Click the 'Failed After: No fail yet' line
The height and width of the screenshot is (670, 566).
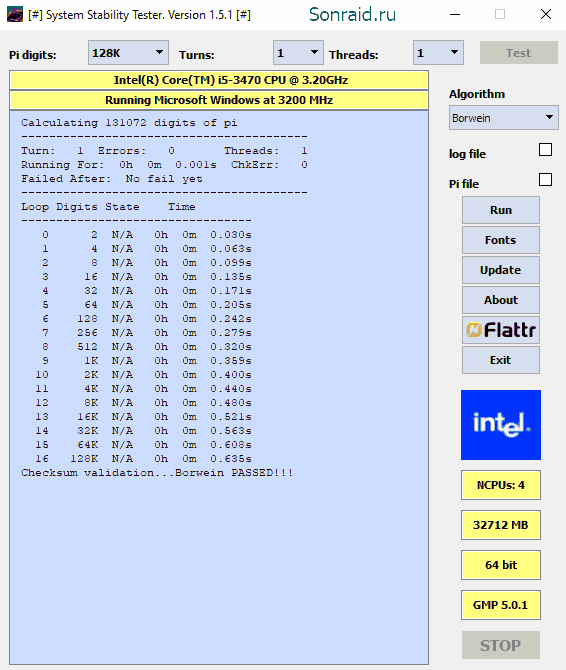pyautogui.click(x=112, y=179)
